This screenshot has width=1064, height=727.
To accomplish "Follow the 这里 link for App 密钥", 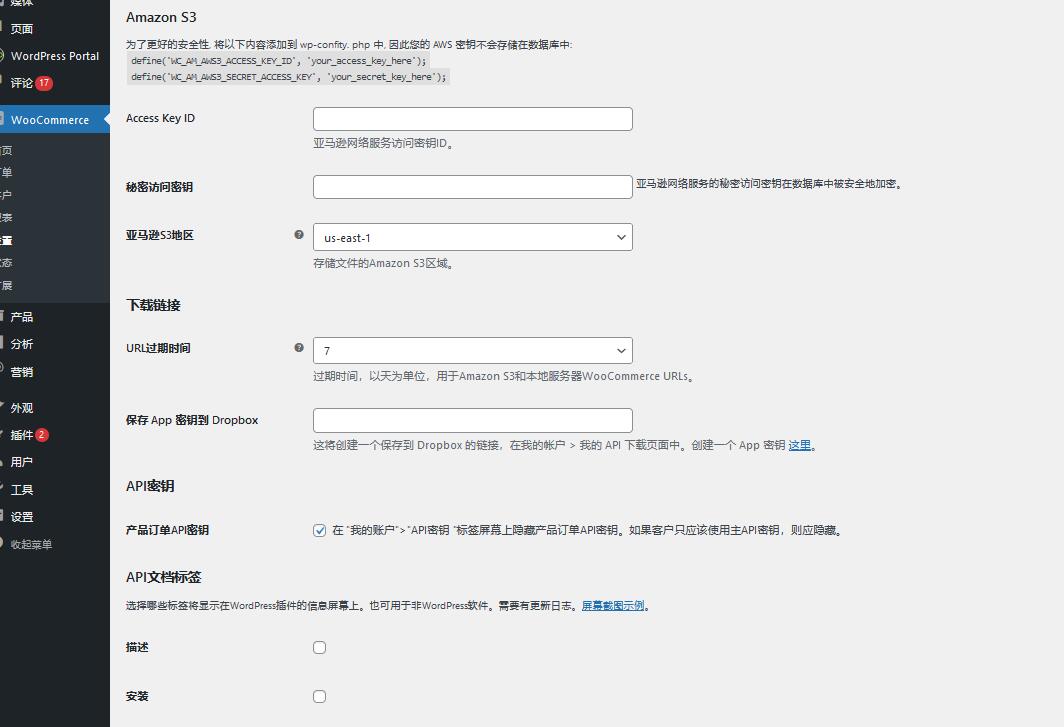I will [799, 445].
